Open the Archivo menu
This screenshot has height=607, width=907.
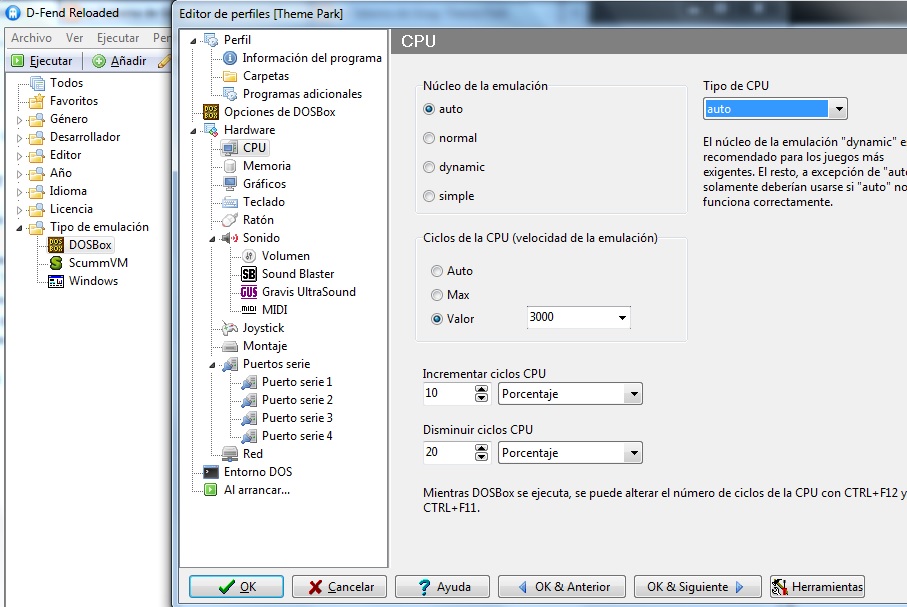[31, 38]
